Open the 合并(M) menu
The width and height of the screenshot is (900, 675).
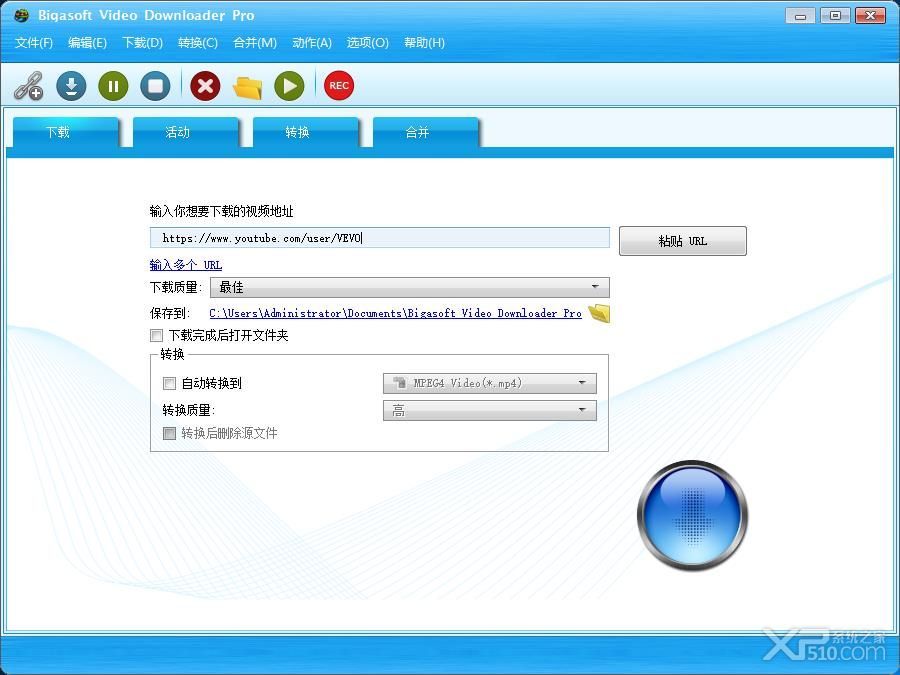click(255, 43)
